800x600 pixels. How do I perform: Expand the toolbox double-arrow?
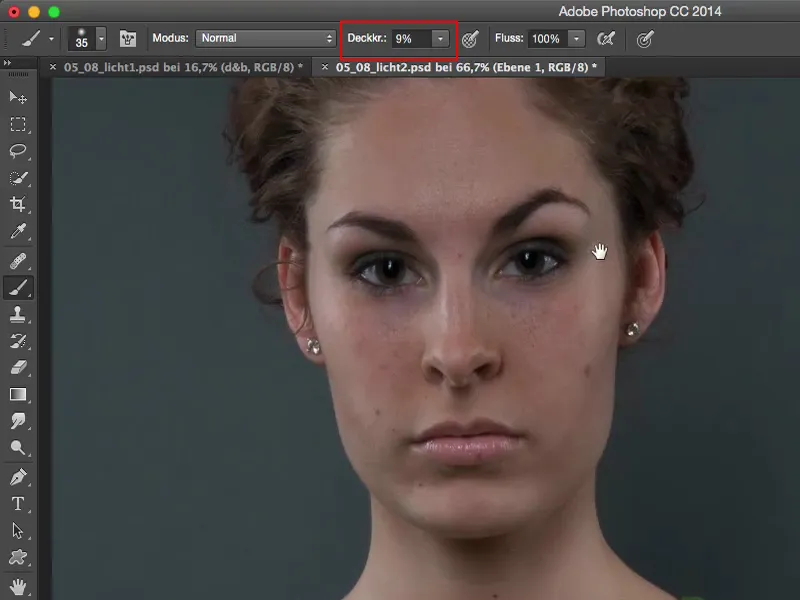tap(7, 63)
